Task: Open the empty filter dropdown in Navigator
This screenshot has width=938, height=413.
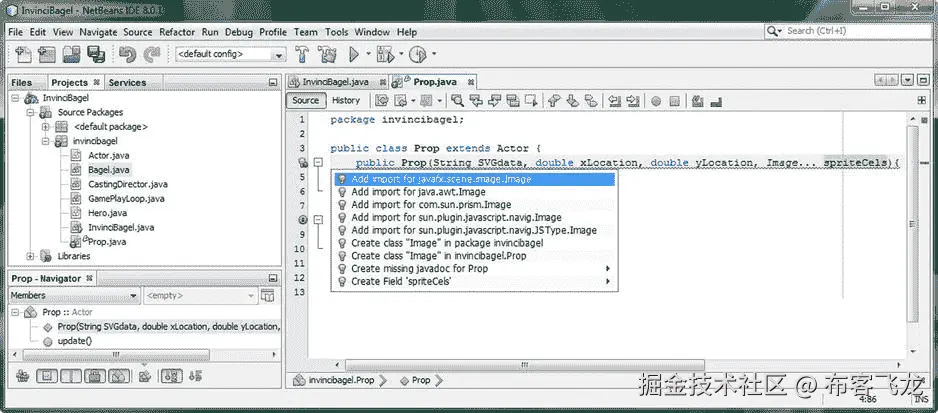Action: (x=200, y=296)
